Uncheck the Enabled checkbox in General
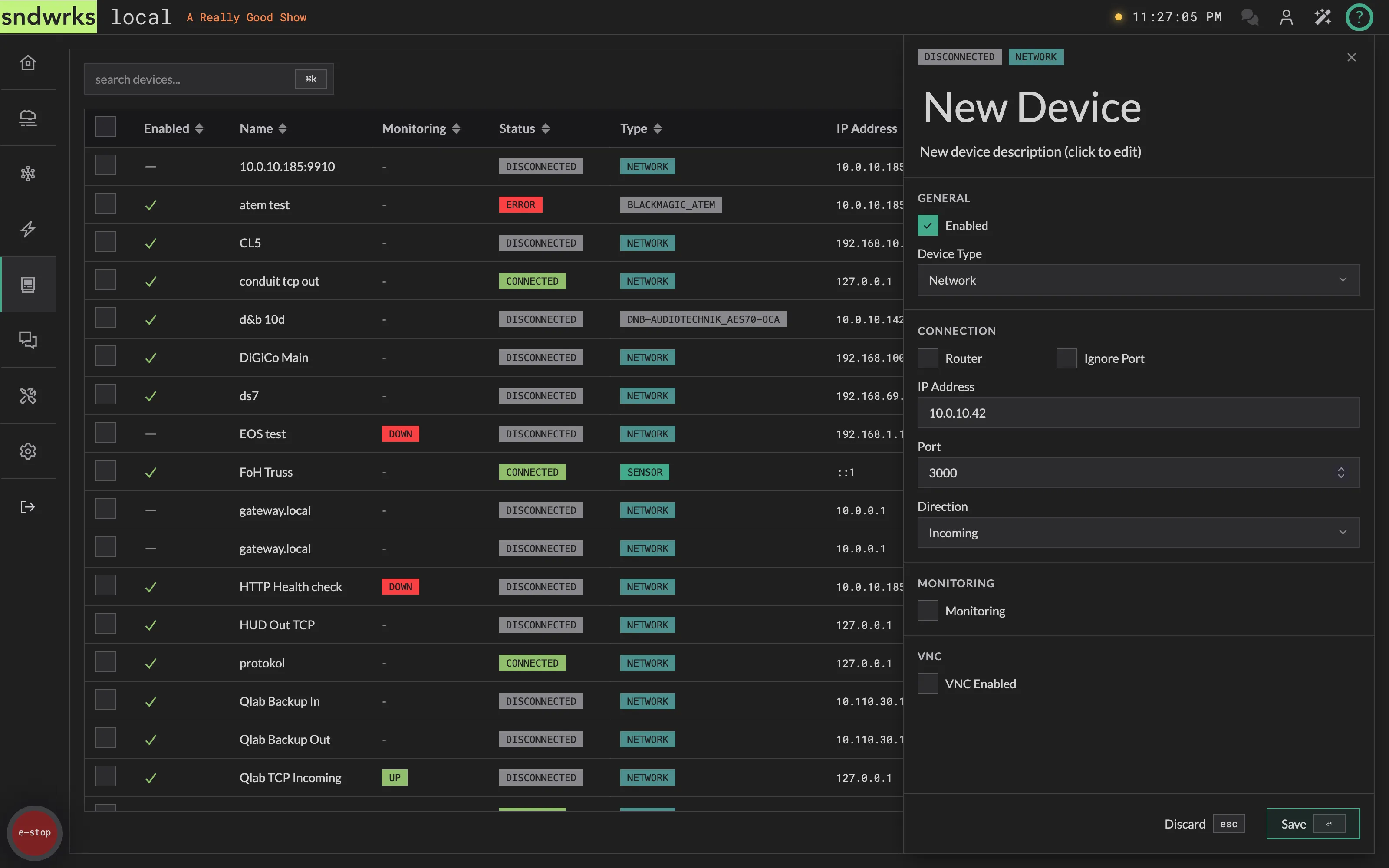The height and width of the screenshot is (868, 1389). (928, 225)
